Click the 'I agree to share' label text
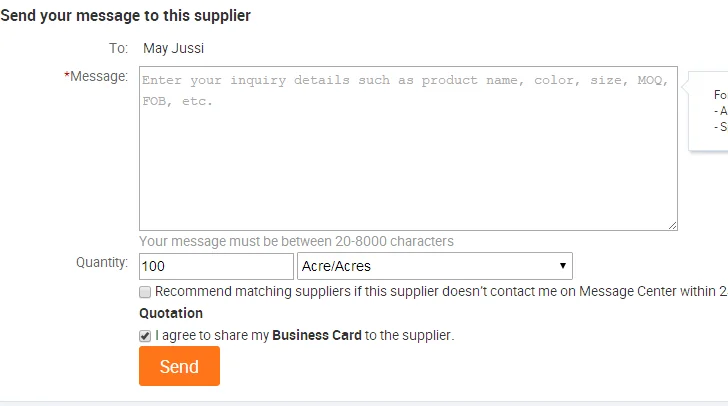Screen dimensions: 728x406 coord(212,336)
